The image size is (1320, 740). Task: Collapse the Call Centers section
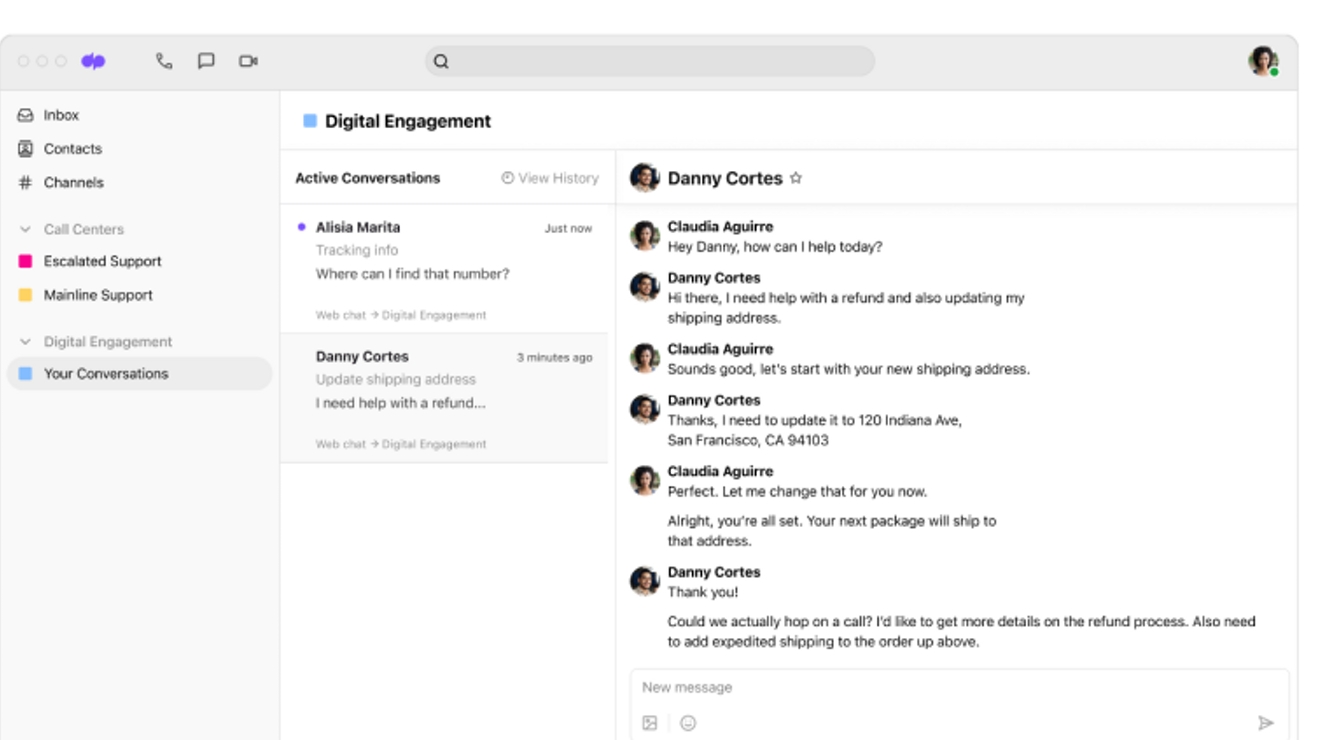(25, 229)
